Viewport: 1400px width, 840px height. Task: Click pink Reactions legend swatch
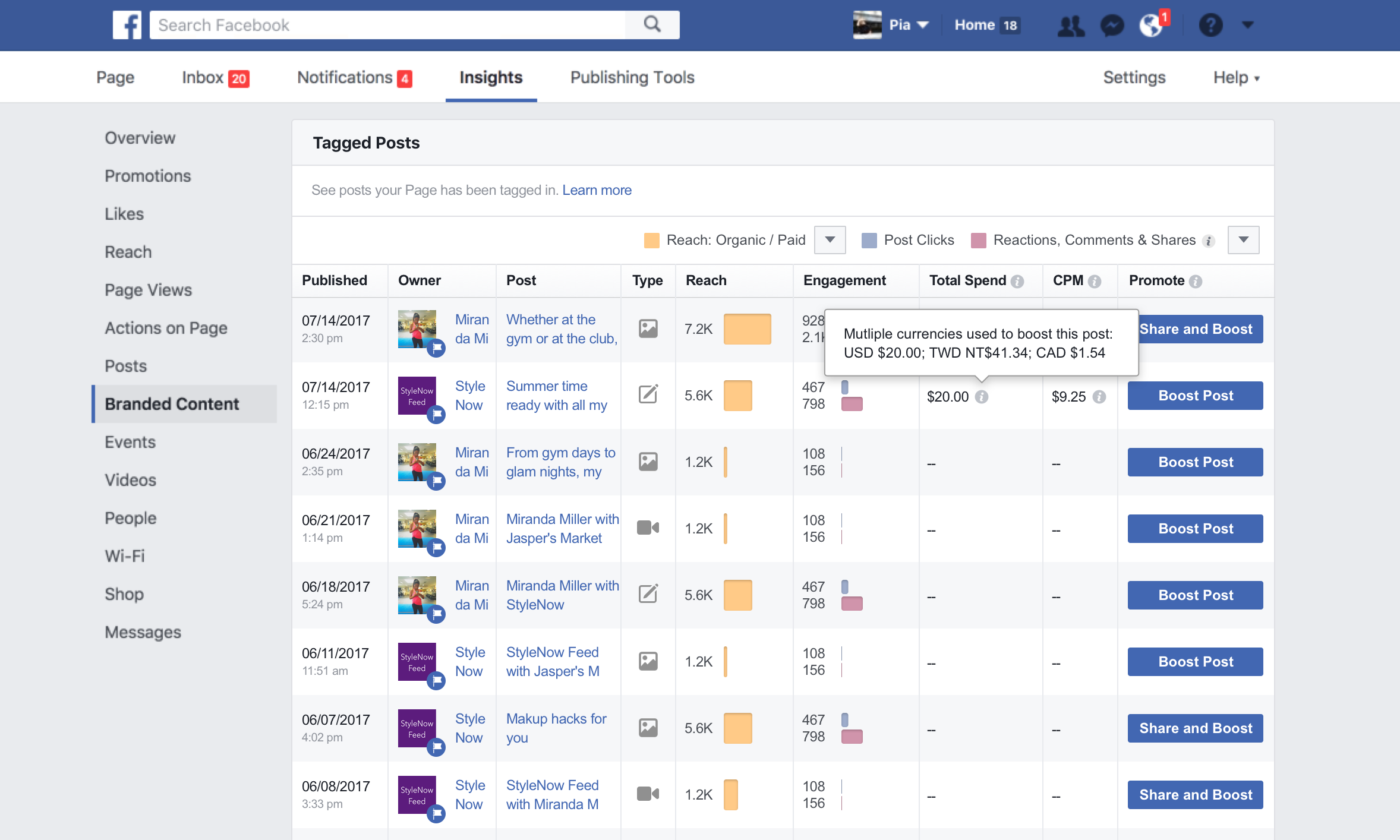coord(979,241)
